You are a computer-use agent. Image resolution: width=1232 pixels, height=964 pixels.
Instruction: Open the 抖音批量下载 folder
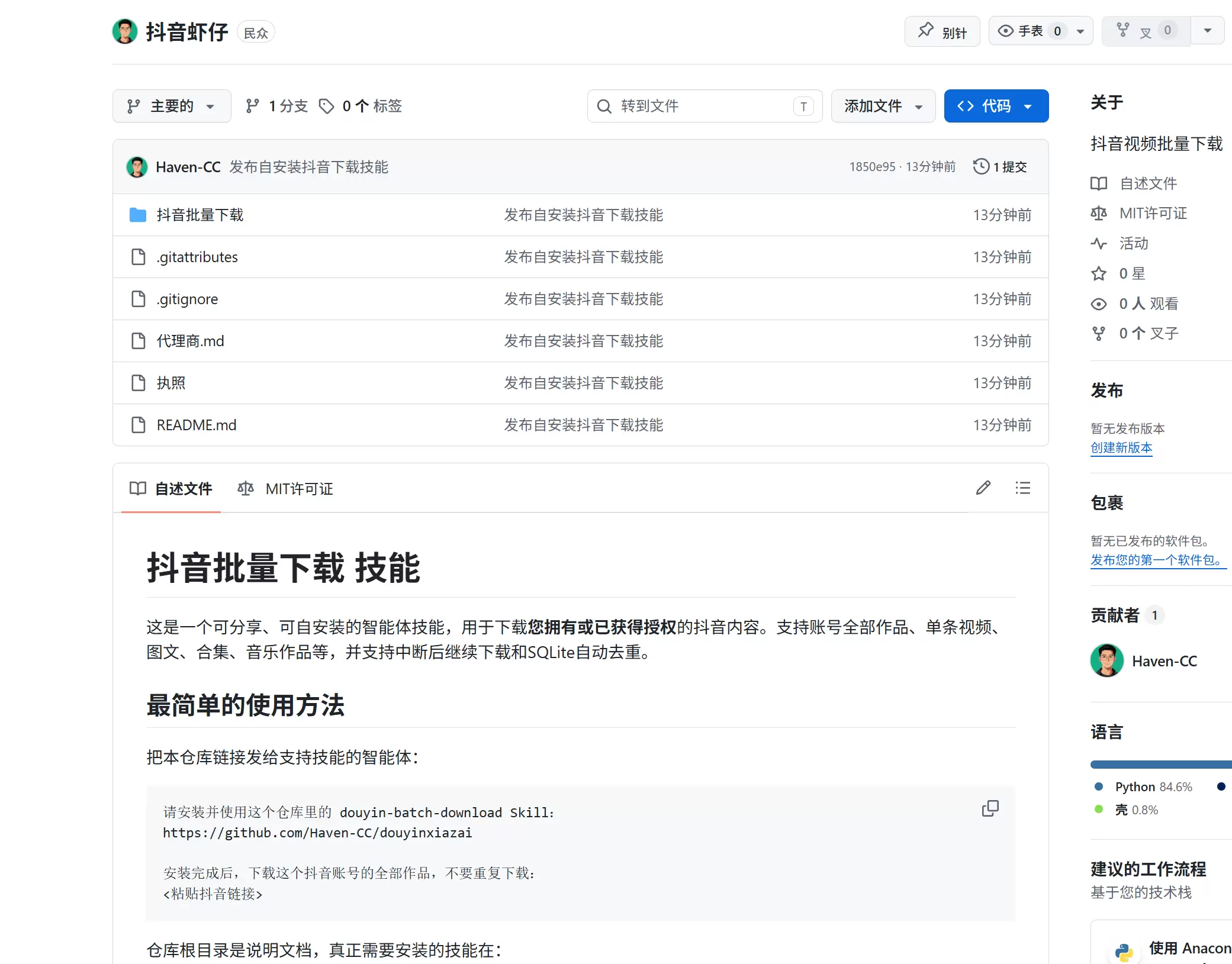coord(200,215)
